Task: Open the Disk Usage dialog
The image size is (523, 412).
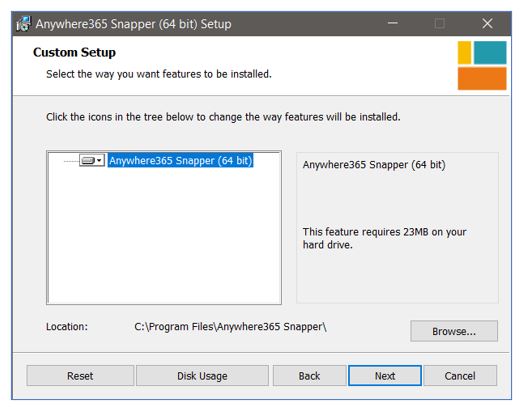Action: coord(202,376)
